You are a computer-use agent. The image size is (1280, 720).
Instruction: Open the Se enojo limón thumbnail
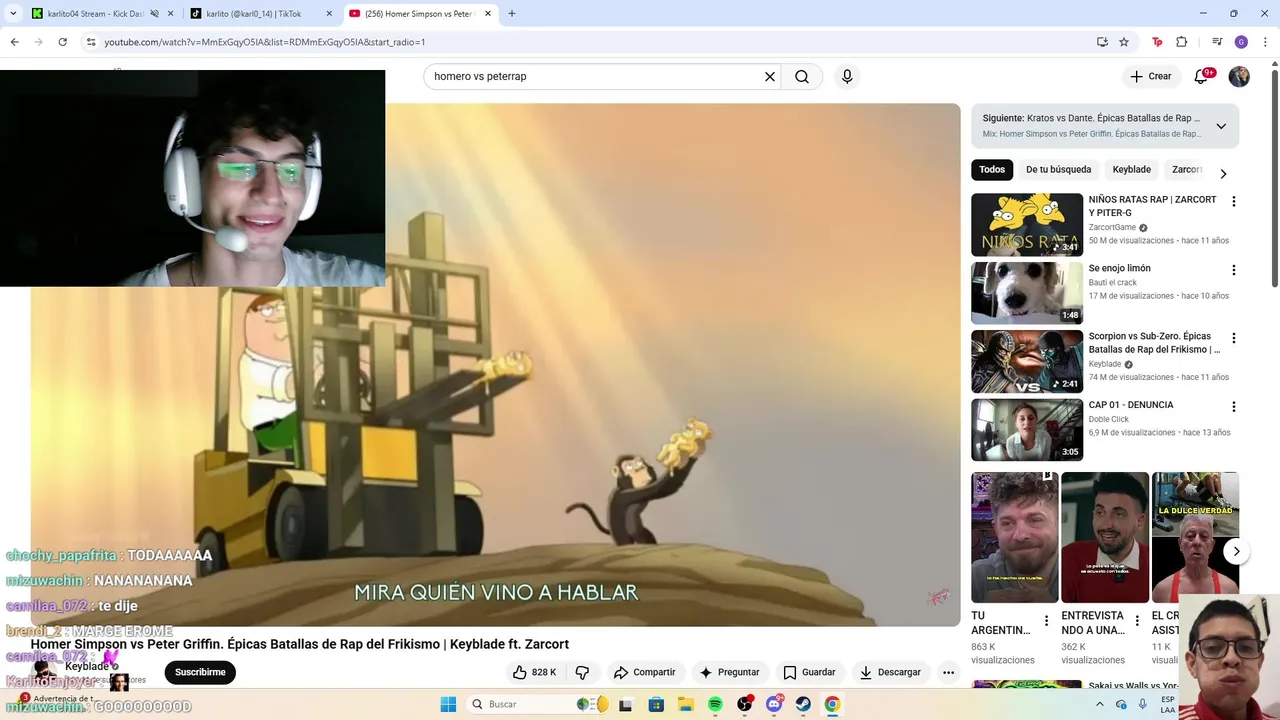[x=1027, y=293]
